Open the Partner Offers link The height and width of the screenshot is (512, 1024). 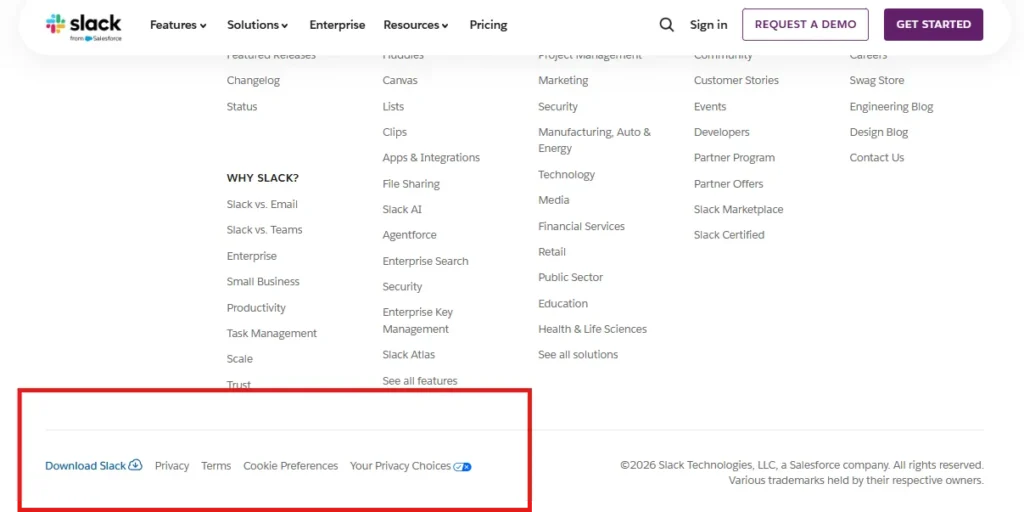[x=728, y=184]
